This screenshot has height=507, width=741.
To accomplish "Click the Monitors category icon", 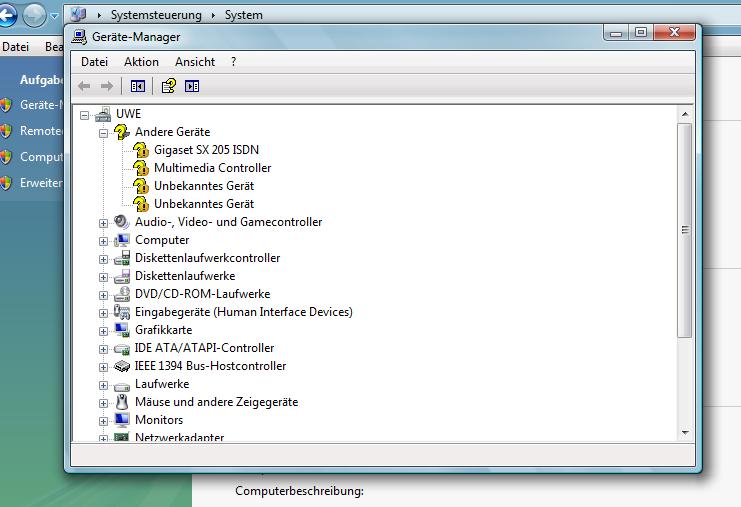I will [x=122, y=420].
